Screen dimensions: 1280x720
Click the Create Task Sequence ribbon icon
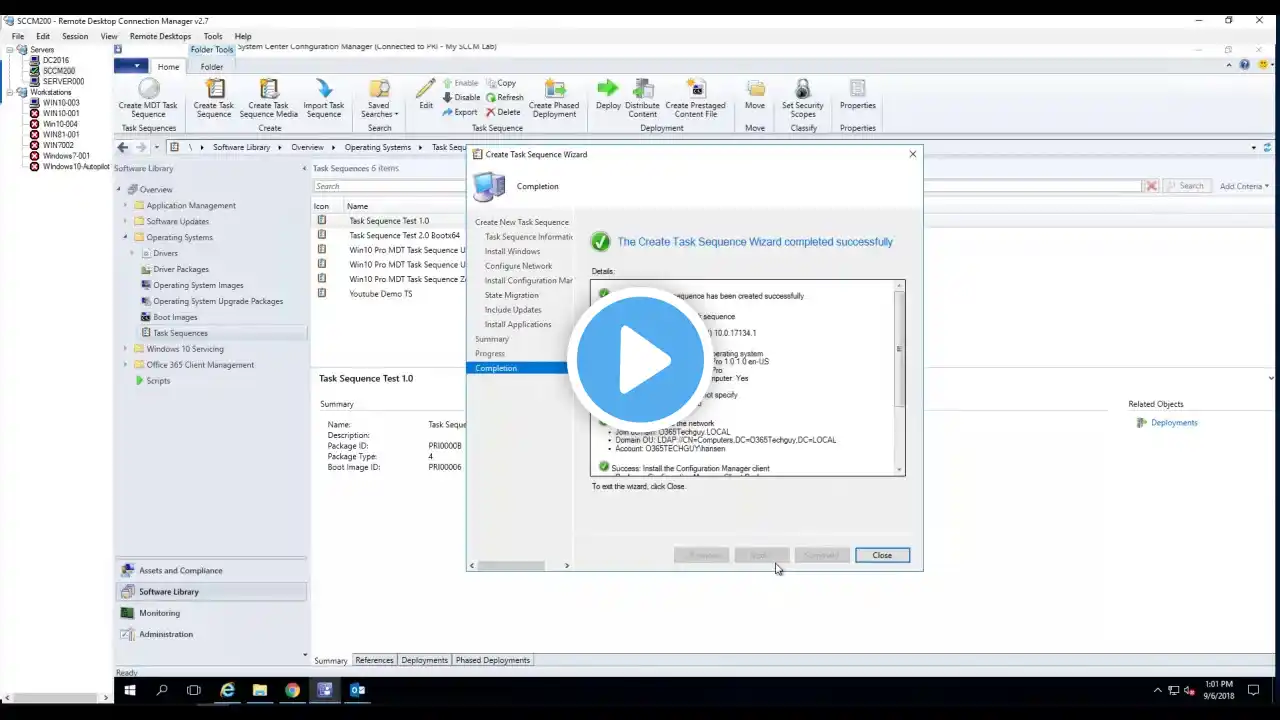pyautogui.click(x=214, y=89)
